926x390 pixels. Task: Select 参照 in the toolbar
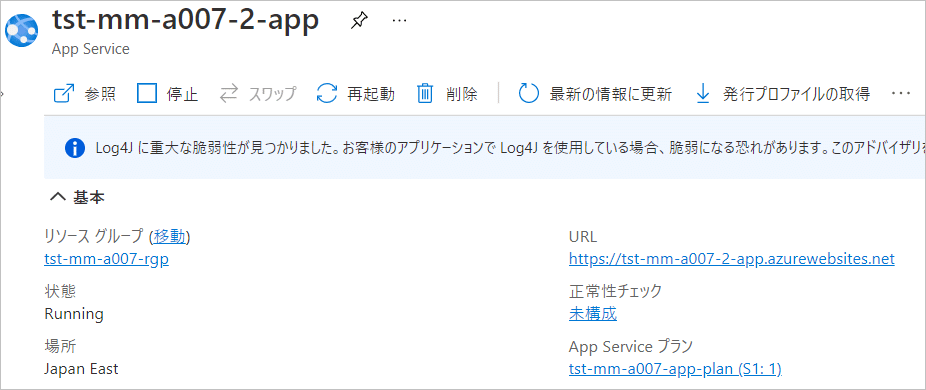100,94
